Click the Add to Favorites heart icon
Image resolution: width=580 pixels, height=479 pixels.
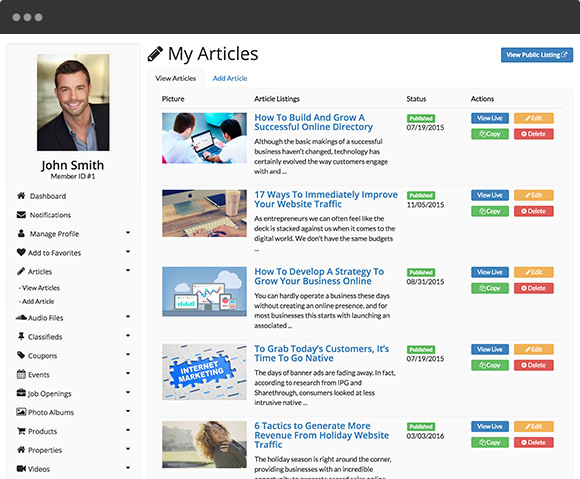point(21,252)
